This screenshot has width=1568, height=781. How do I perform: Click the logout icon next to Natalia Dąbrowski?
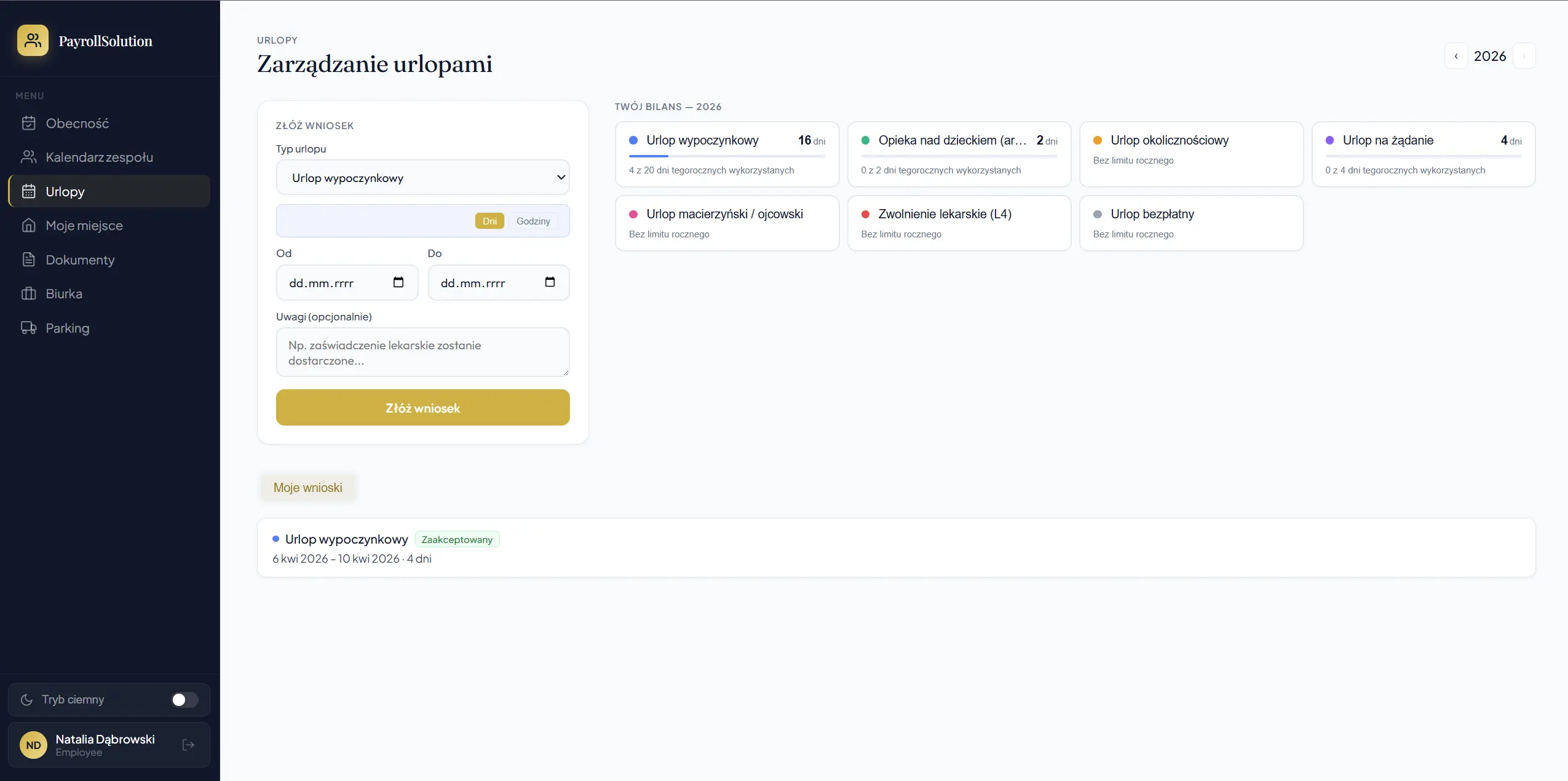(188, 745)
